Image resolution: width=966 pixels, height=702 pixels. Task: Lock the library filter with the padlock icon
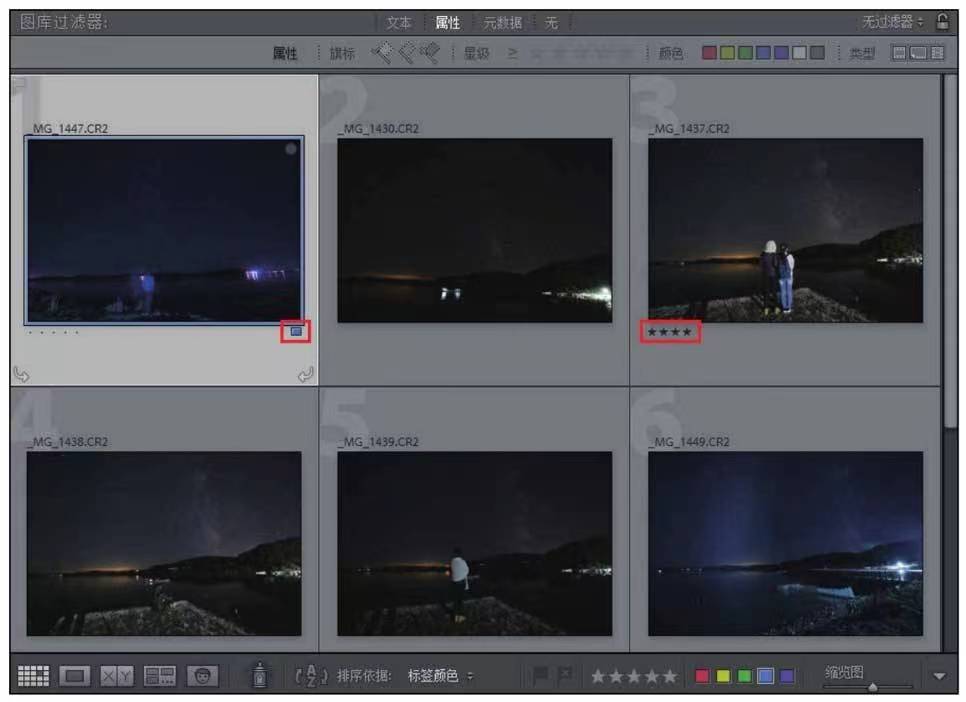[x=943, y=22]
